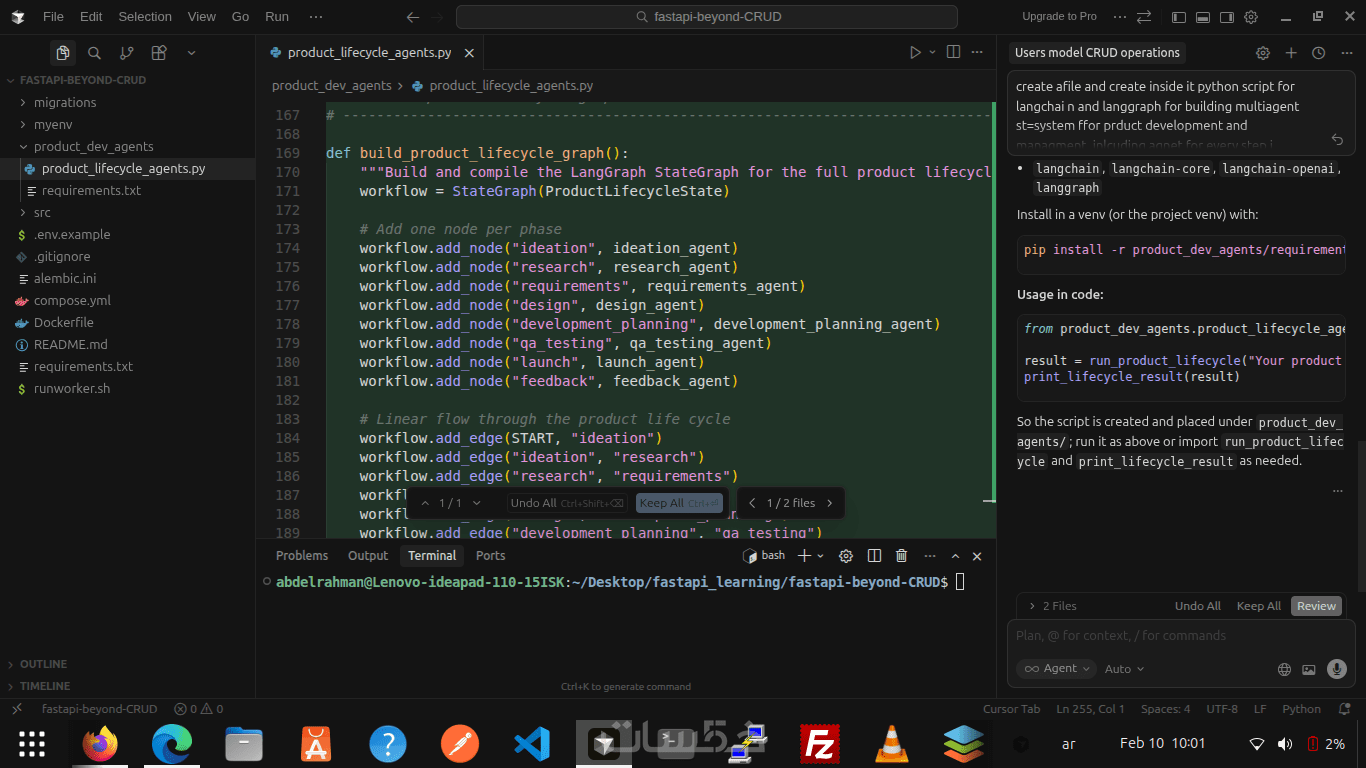Open the editor More Actions menu
The image size is (1366, 768).
[x=979, y=52]
